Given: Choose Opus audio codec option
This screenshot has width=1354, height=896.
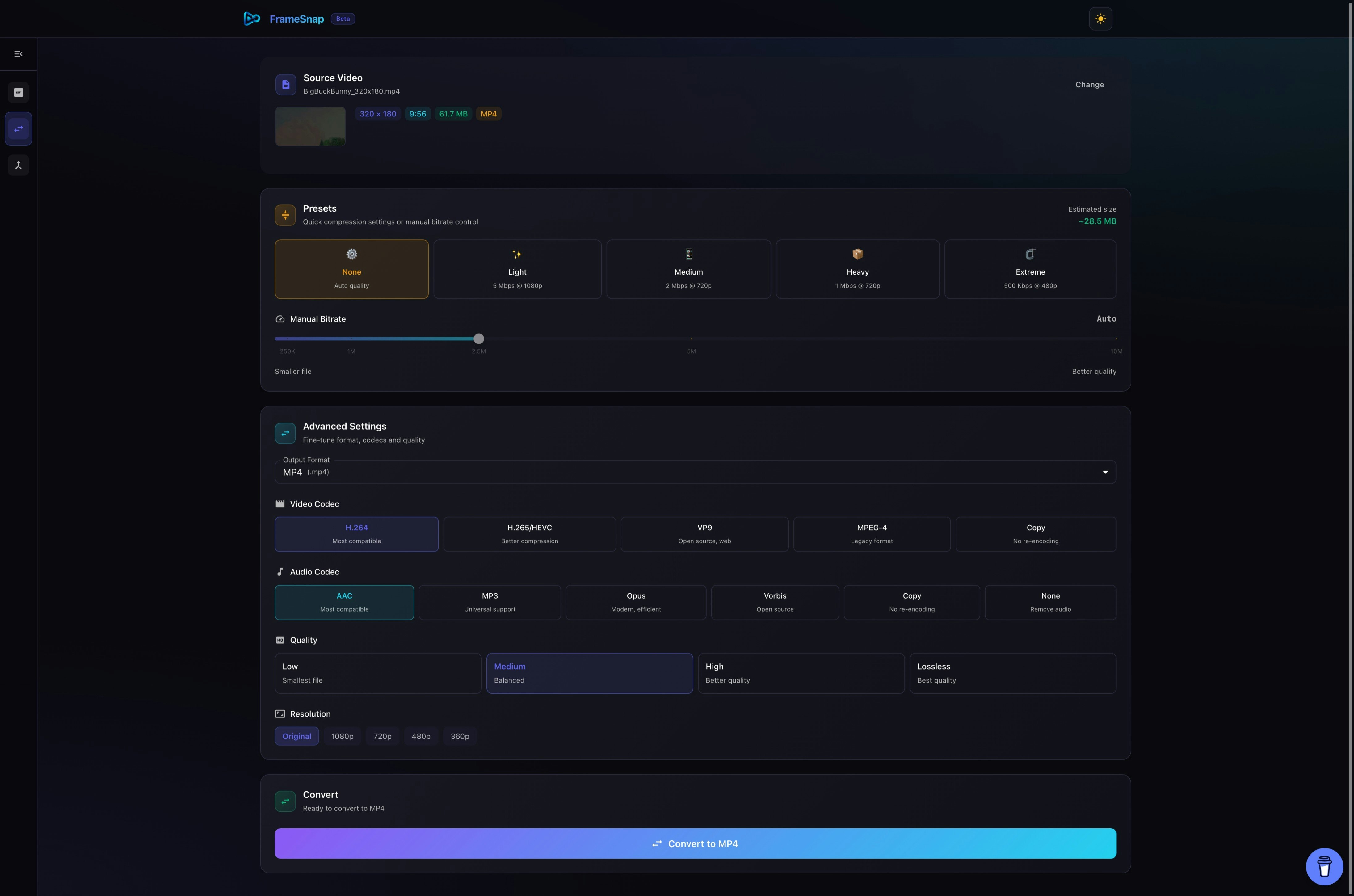Looking at the screenshot, I should (x=635, y=602).
